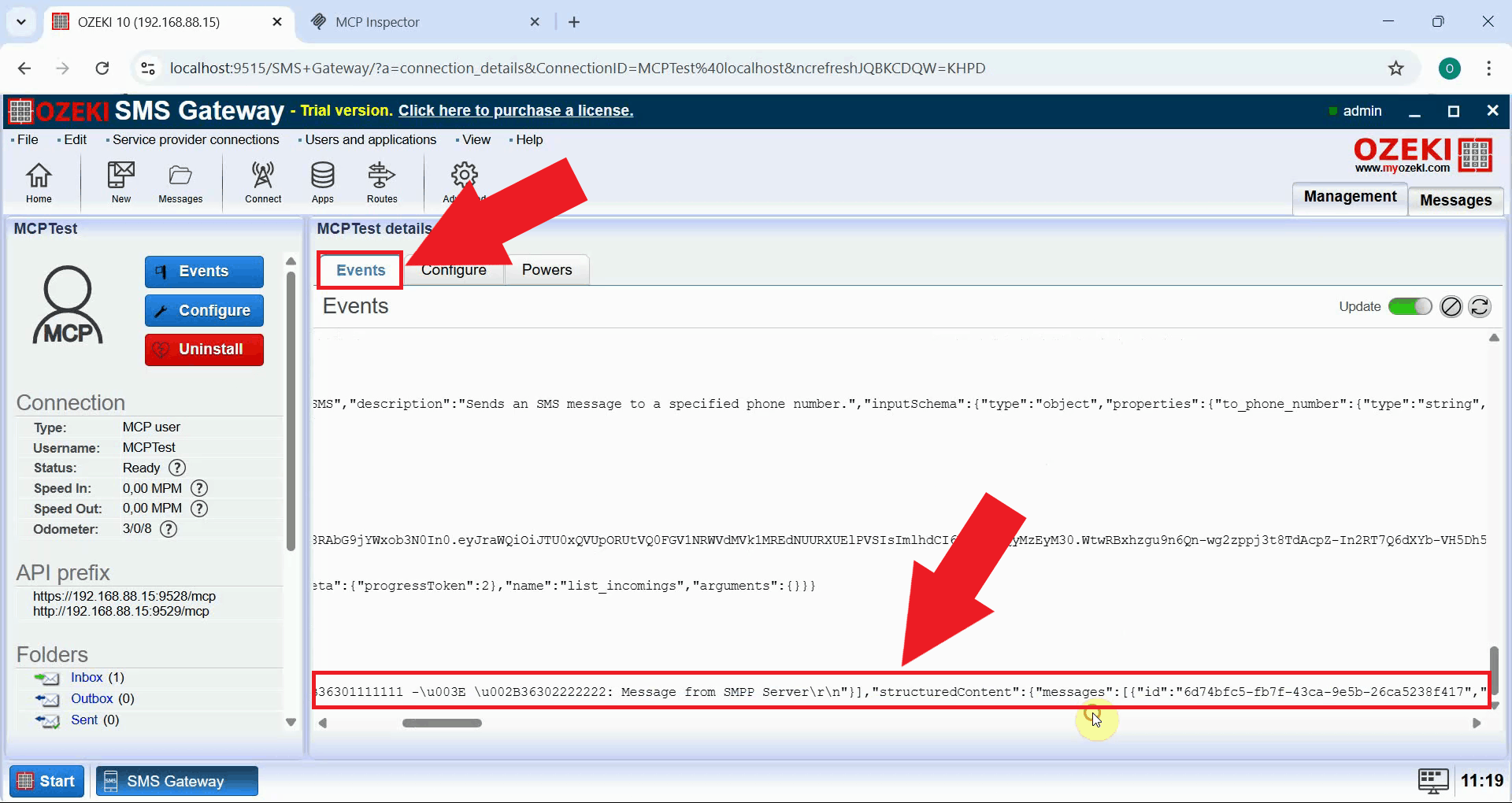Screen dimensions: 1512x803
Task: Open Apps via the database icon
Action: (322, 183)
